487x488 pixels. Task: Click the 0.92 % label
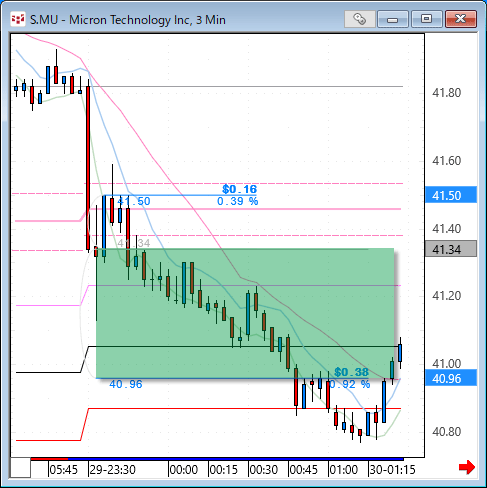pos(350,384)
